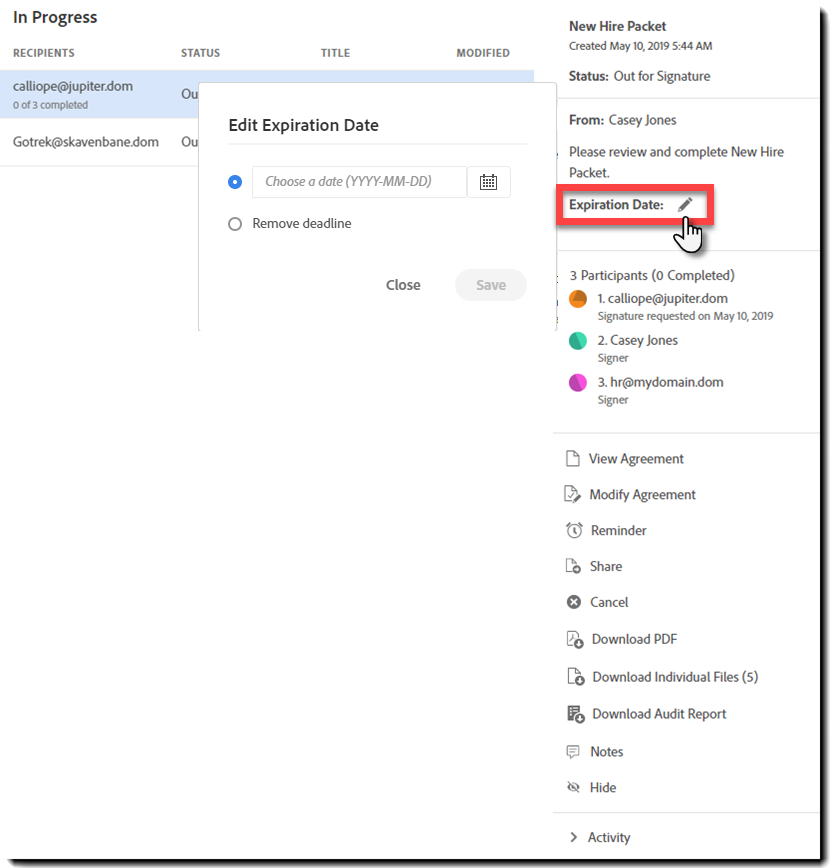Image resolution: width=830 pixels, height=868 pixels.
Task: Click the Notes speech bubble icon
Action: coord(573,752)
